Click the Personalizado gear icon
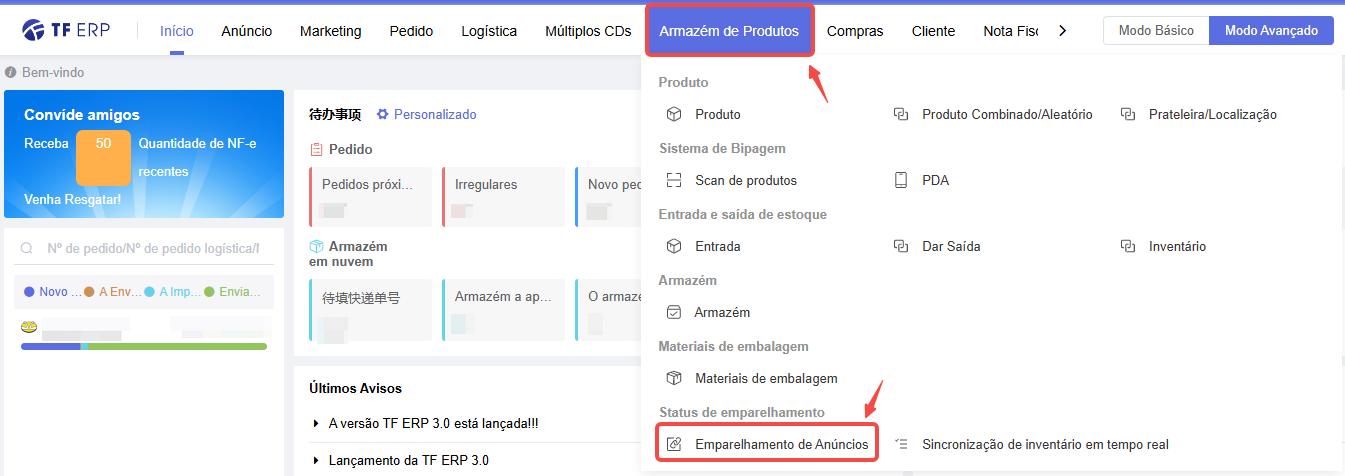Viewport: 1345px width, 476px height. [x=382, y=114]
